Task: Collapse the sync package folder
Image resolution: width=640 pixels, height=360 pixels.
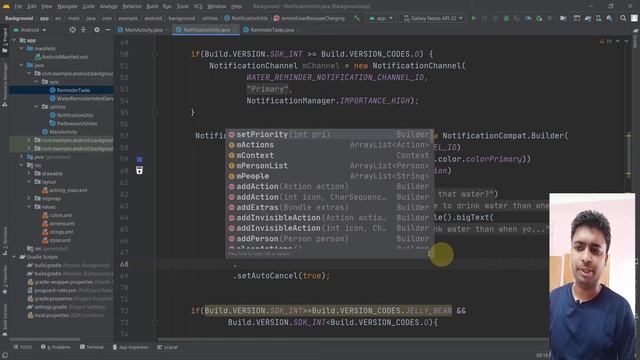Action: pos(36,82)
